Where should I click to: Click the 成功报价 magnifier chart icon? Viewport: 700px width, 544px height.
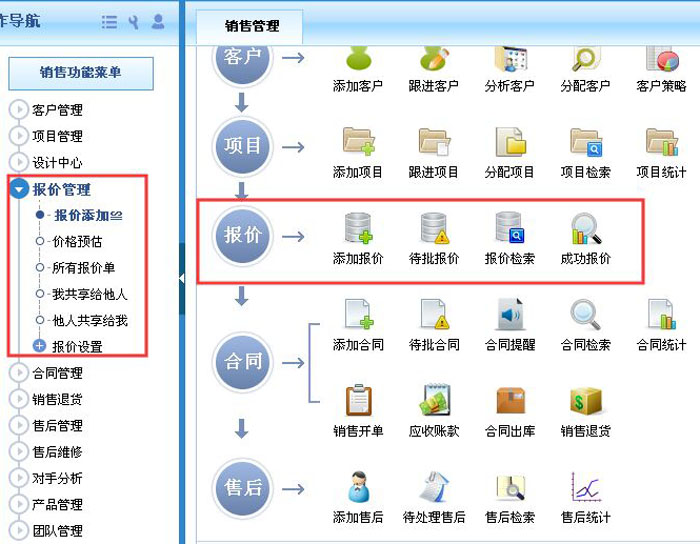point(586,229)
